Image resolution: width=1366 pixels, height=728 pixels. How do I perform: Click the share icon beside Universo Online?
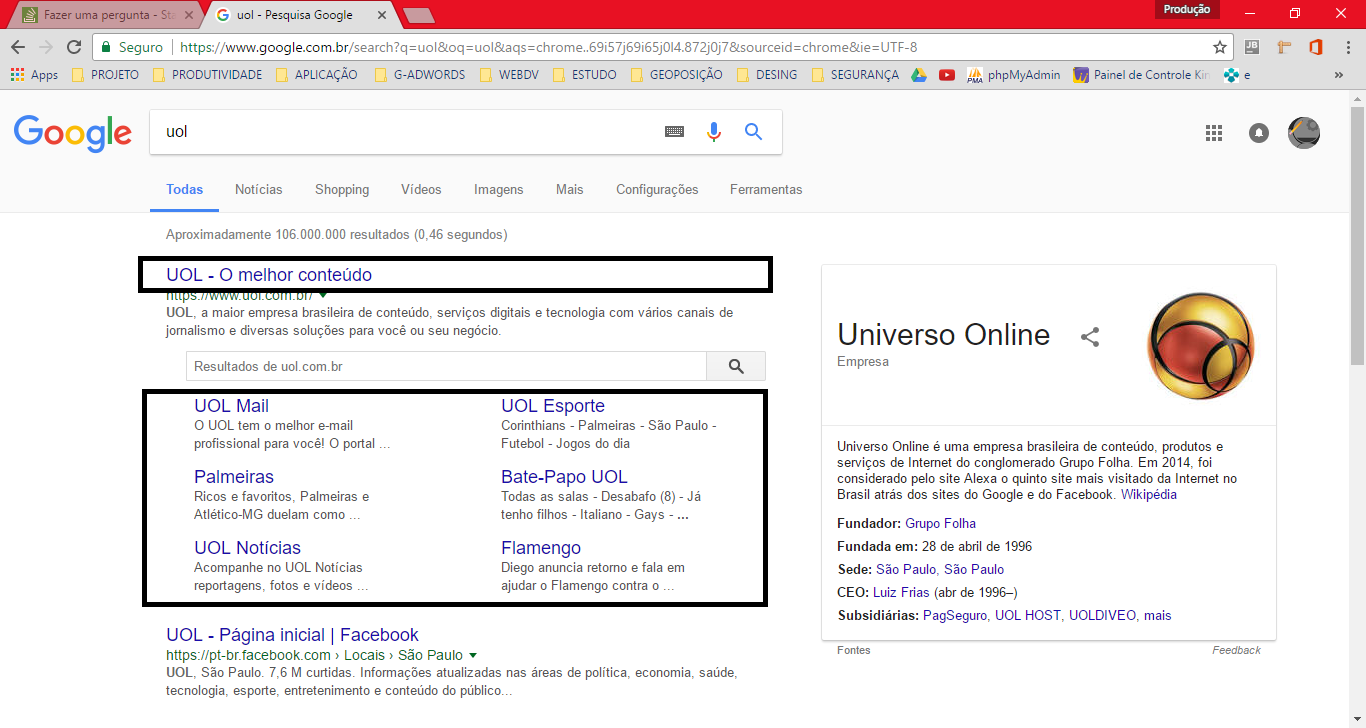pos(1090,337)
